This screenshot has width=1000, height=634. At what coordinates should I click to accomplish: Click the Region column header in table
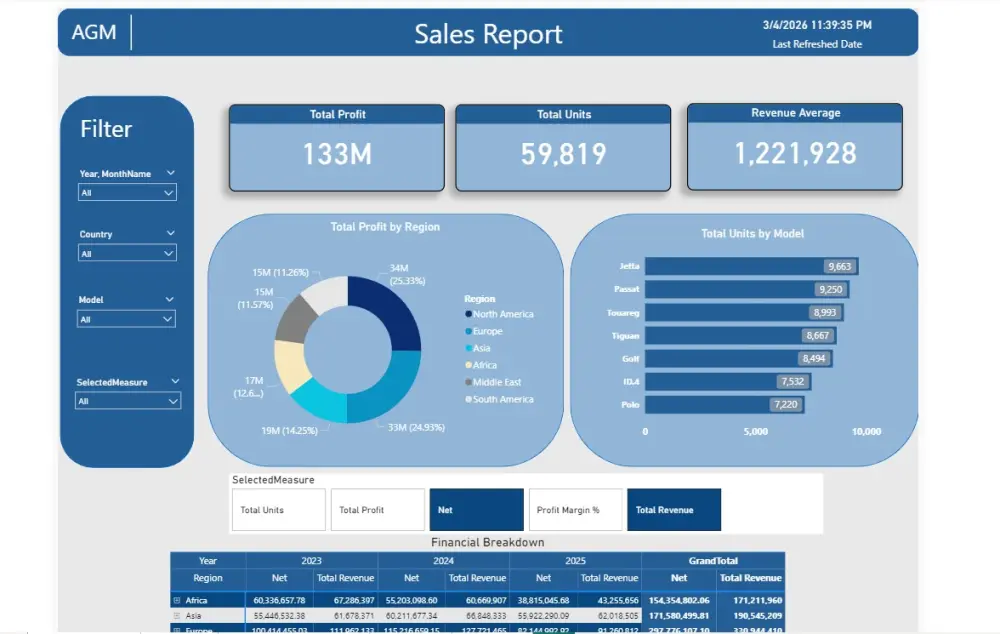(x=208, y=578)
